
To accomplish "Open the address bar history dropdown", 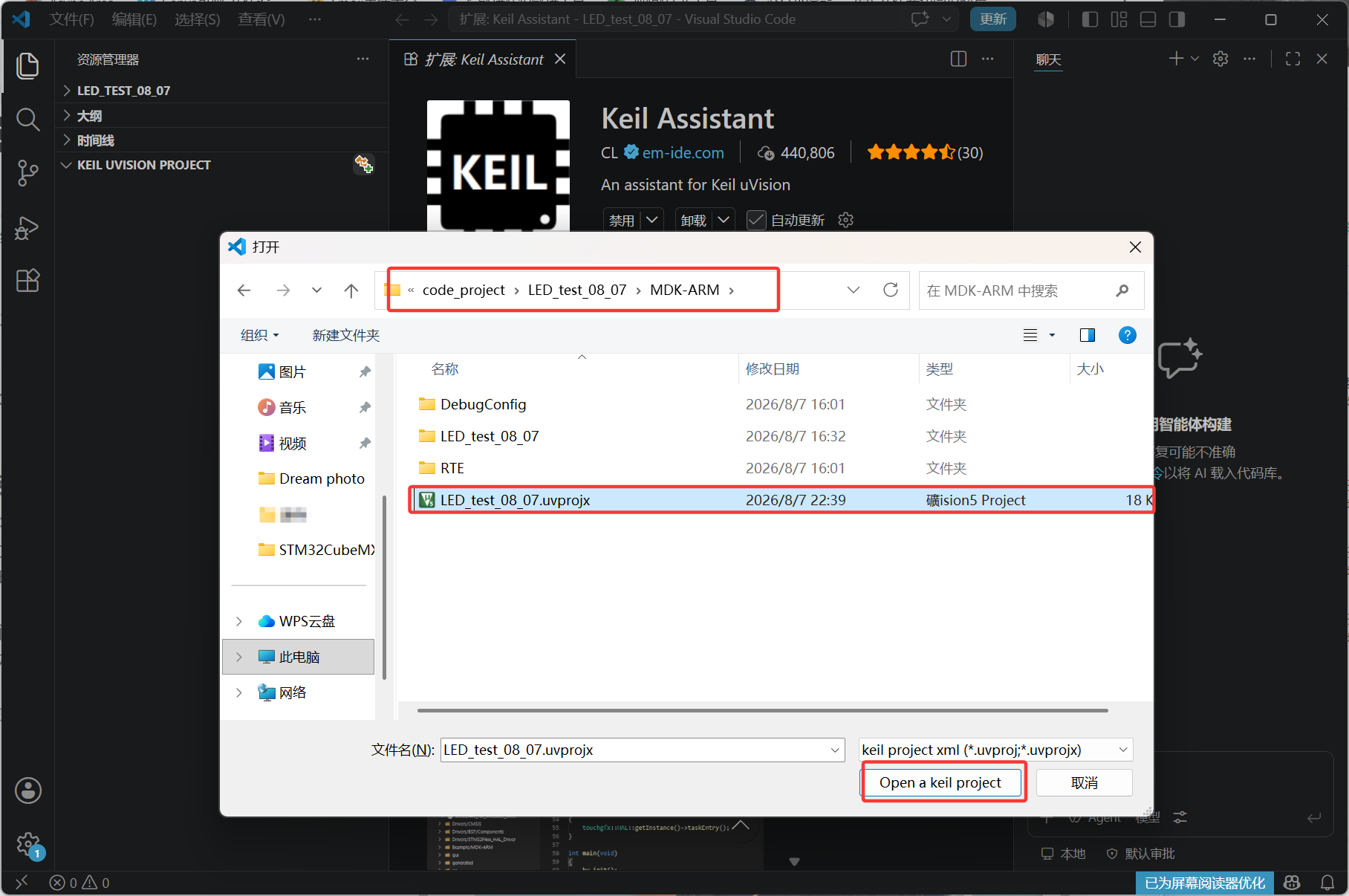I will (x=854, y=290).
